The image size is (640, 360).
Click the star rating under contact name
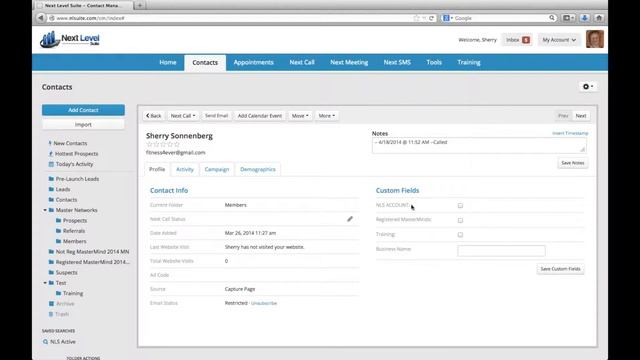163,144
